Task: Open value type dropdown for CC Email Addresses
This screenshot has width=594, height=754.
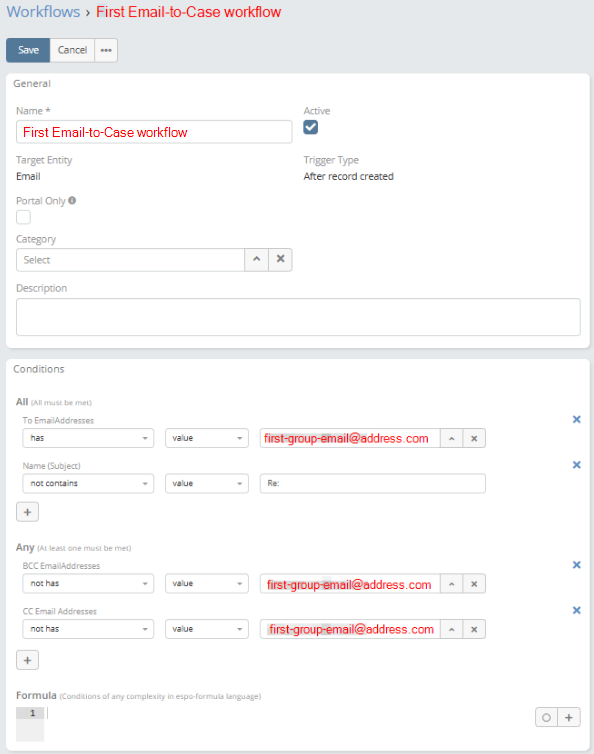Action: coord(207,629)
